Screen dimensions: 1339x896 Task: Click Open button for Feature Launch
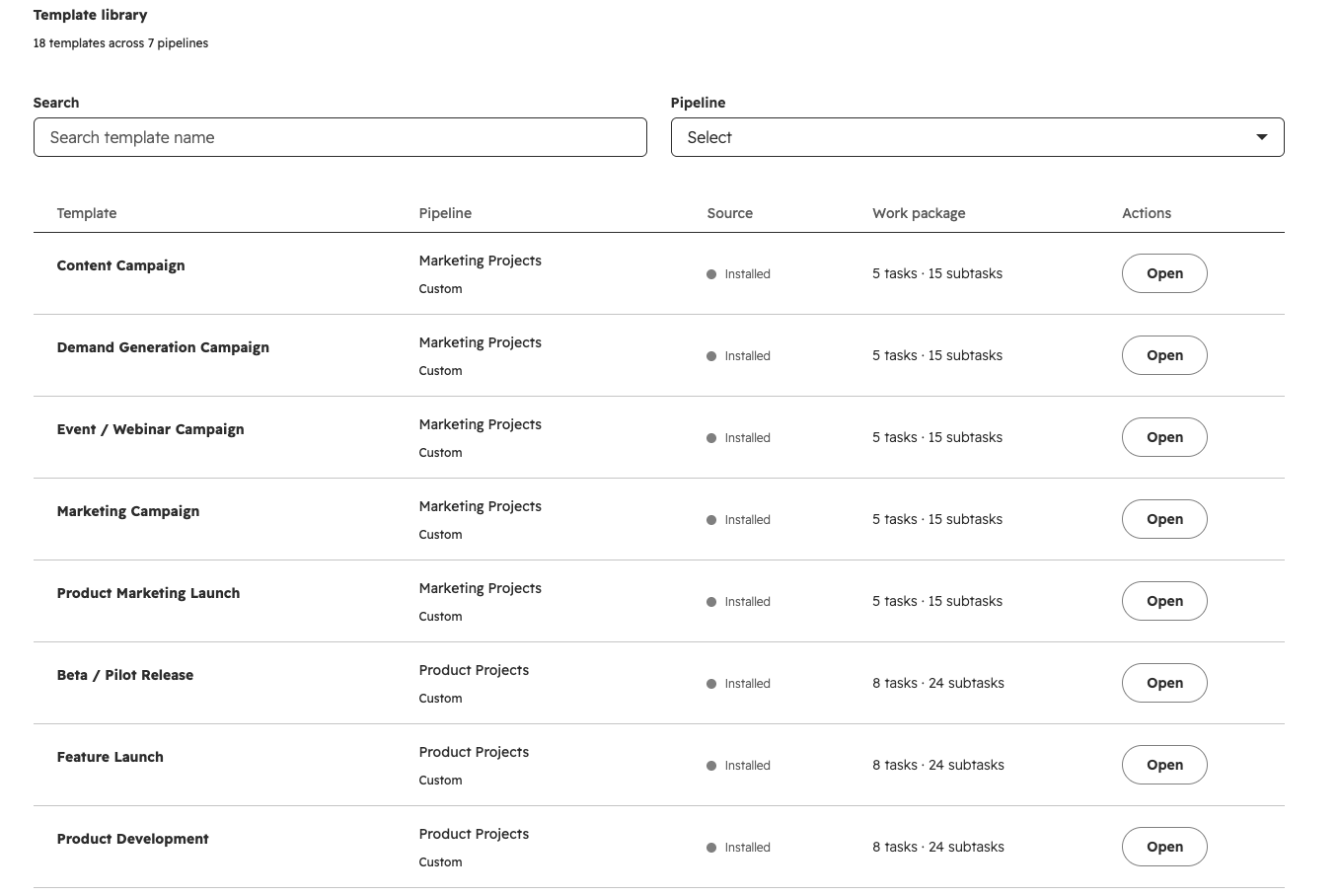pyautogui.click(x=1164, y=765)
